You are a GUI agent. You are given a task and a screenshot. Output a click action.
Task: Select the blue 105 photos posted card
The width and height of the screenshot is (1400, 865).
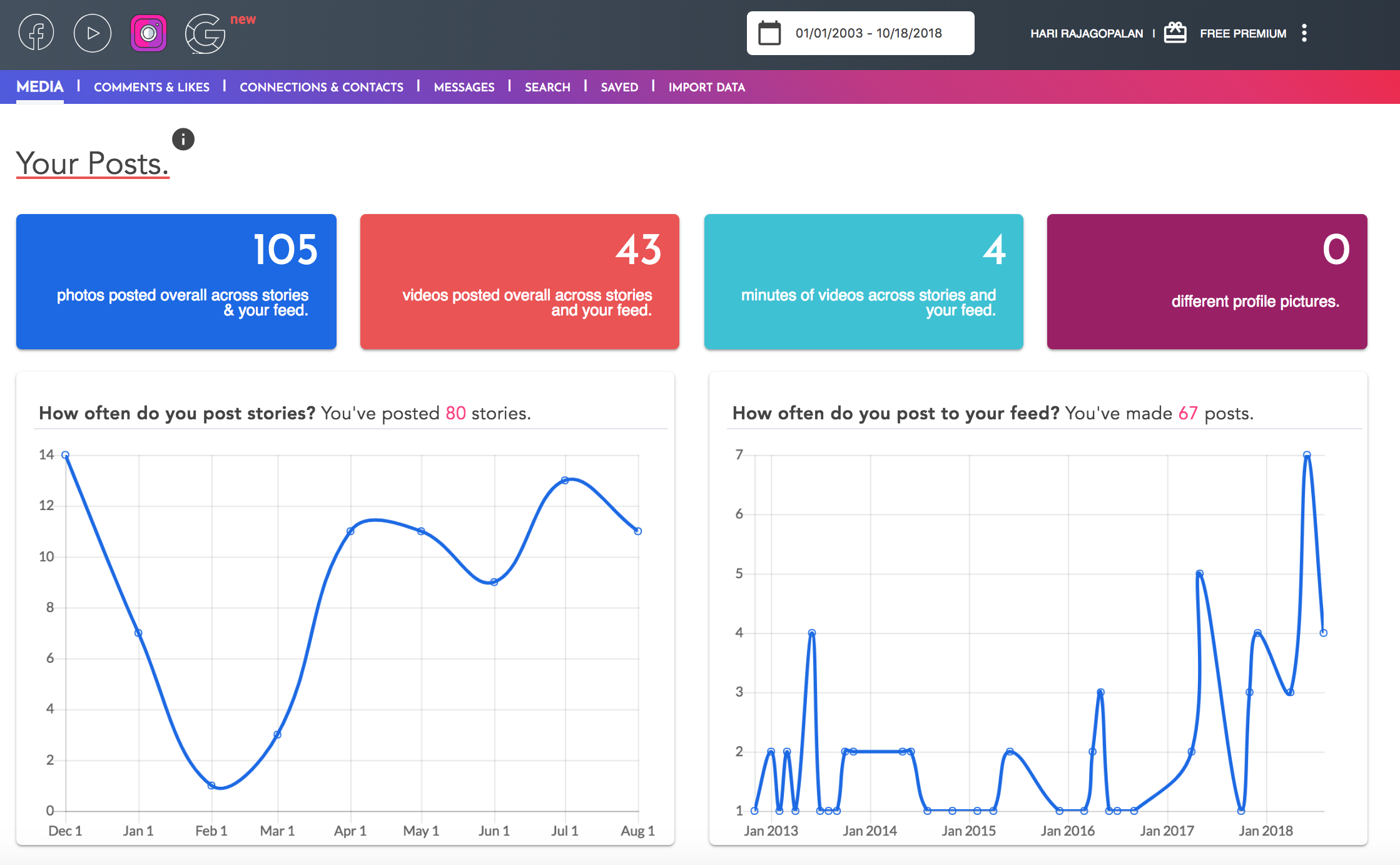176,281
